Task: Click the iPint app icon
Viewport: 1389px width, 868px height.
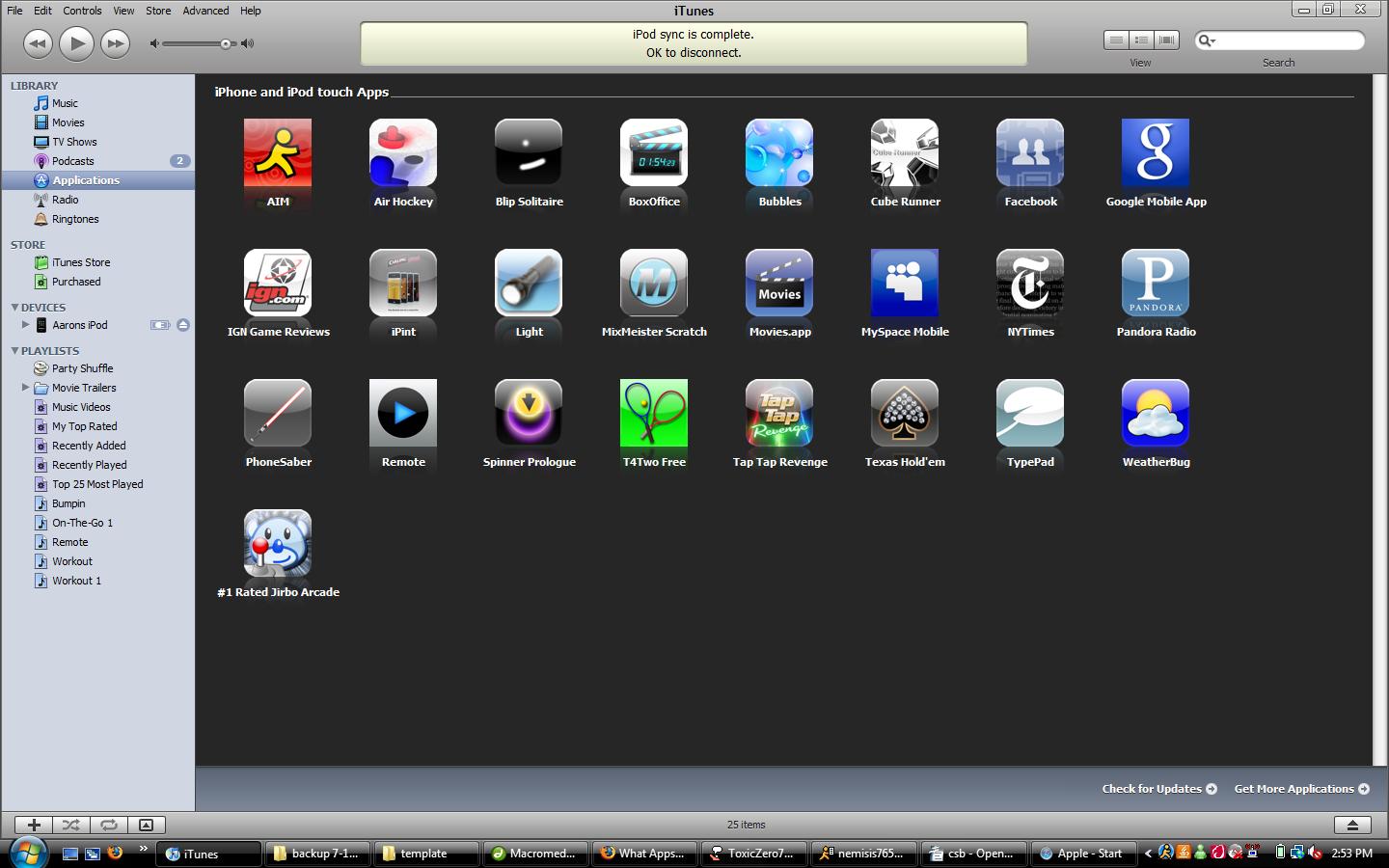Action: click(x=403, y=283)
